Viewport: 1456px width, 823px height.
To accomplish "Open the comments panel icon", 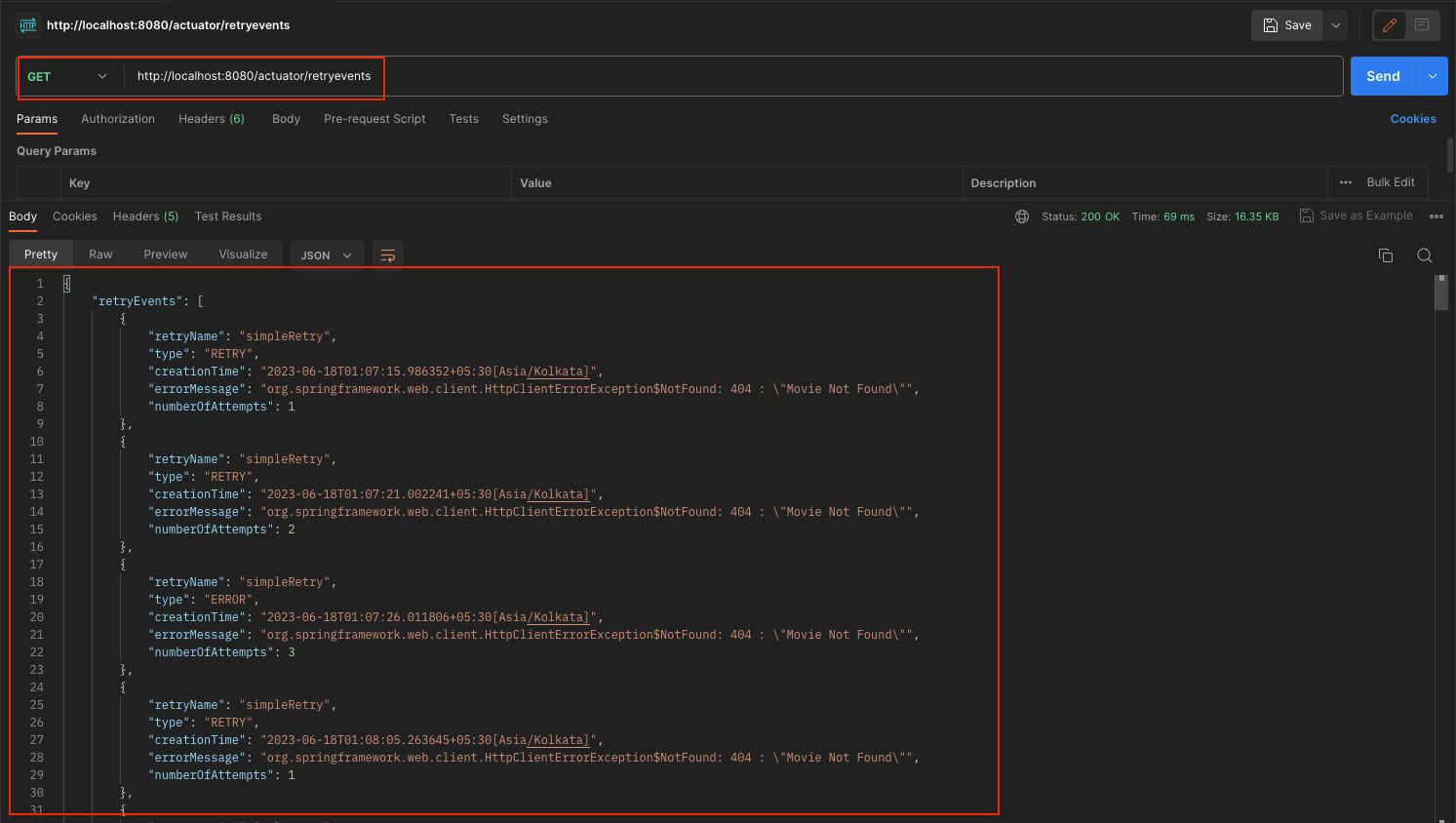I will [x=1423, y=25].
